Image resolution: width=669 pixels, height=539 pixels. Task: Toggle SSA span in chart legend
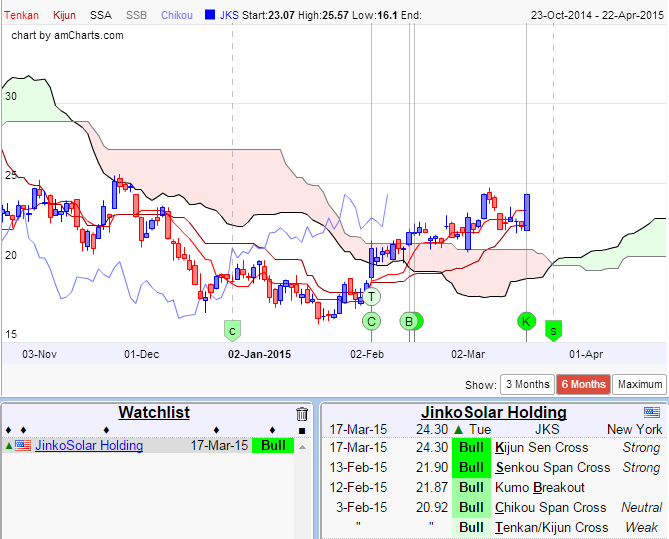pos(101,15)
